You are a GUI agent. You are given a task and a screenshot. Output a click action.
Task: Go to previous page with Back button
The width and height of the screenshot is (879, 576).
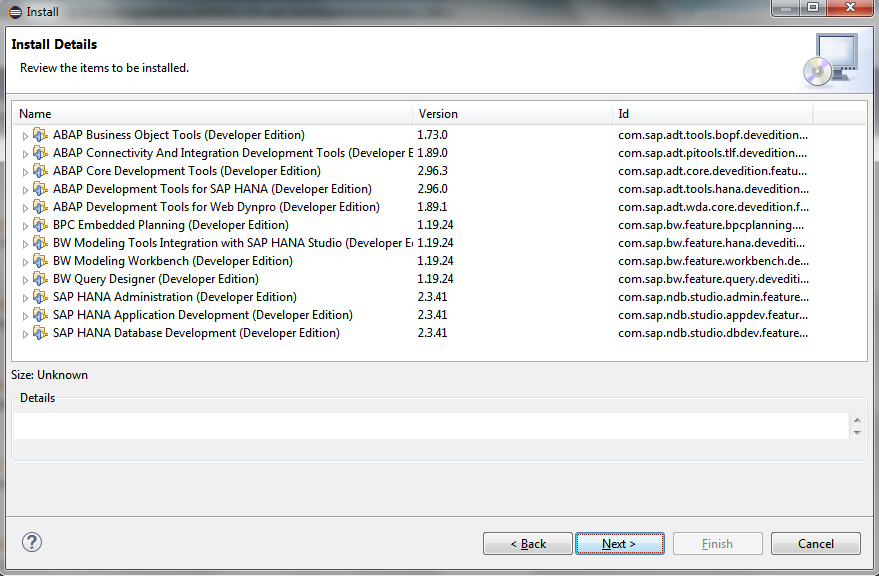[528, 543]
